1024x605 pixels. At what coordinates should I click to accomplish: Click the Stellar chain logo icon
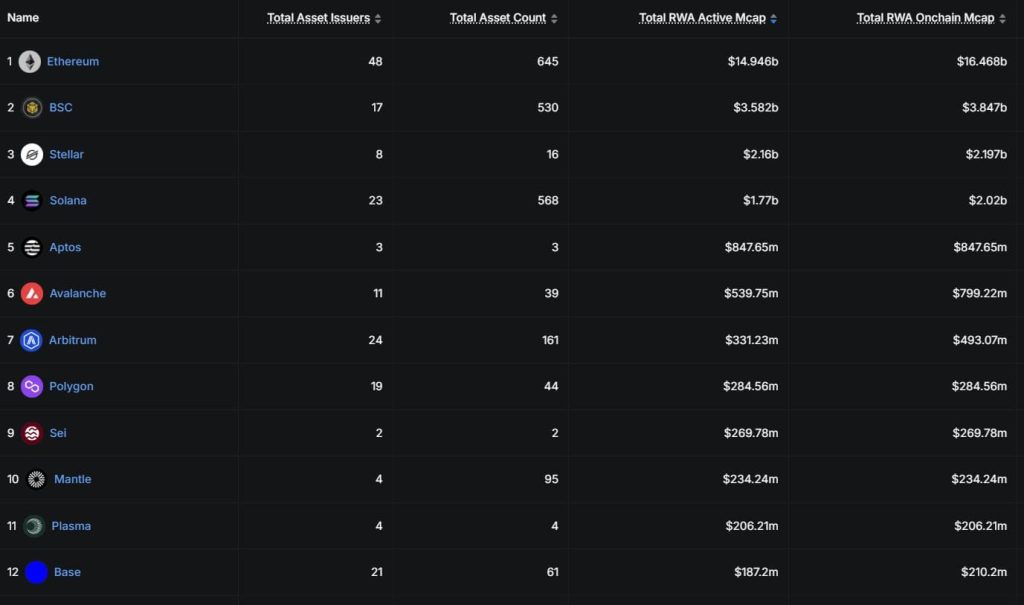[x=32, y=155]
